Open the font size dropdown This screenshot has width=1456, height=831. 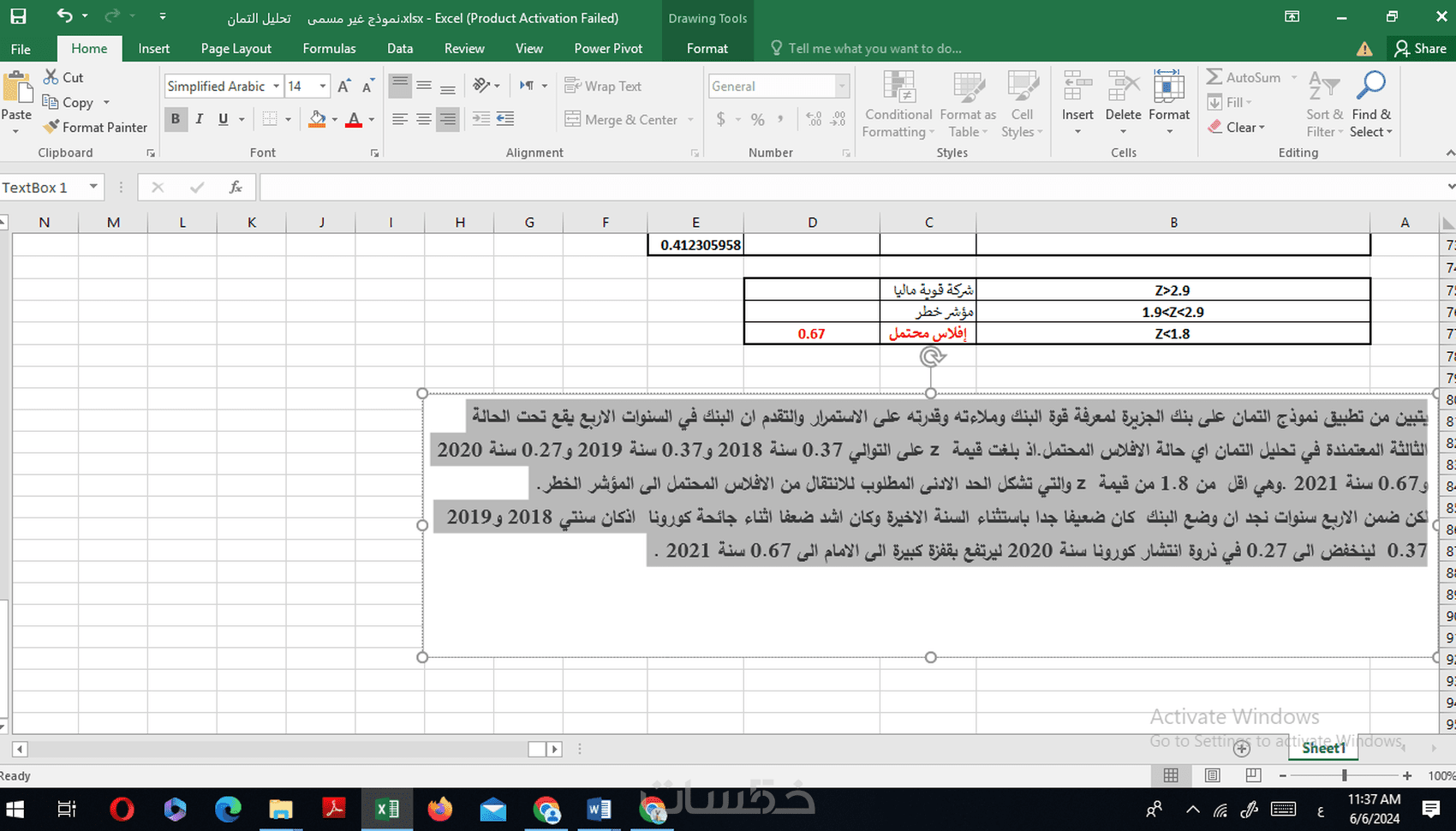pos(323,86)
